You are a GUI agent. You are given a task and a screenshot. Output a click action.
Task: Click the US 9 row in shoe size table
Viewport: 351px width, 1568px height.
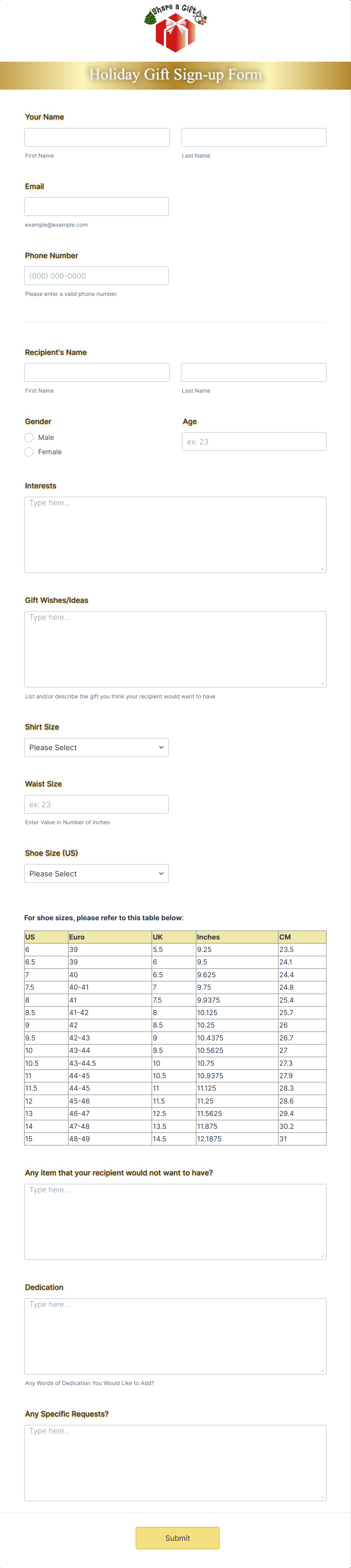pos(175,1025)
